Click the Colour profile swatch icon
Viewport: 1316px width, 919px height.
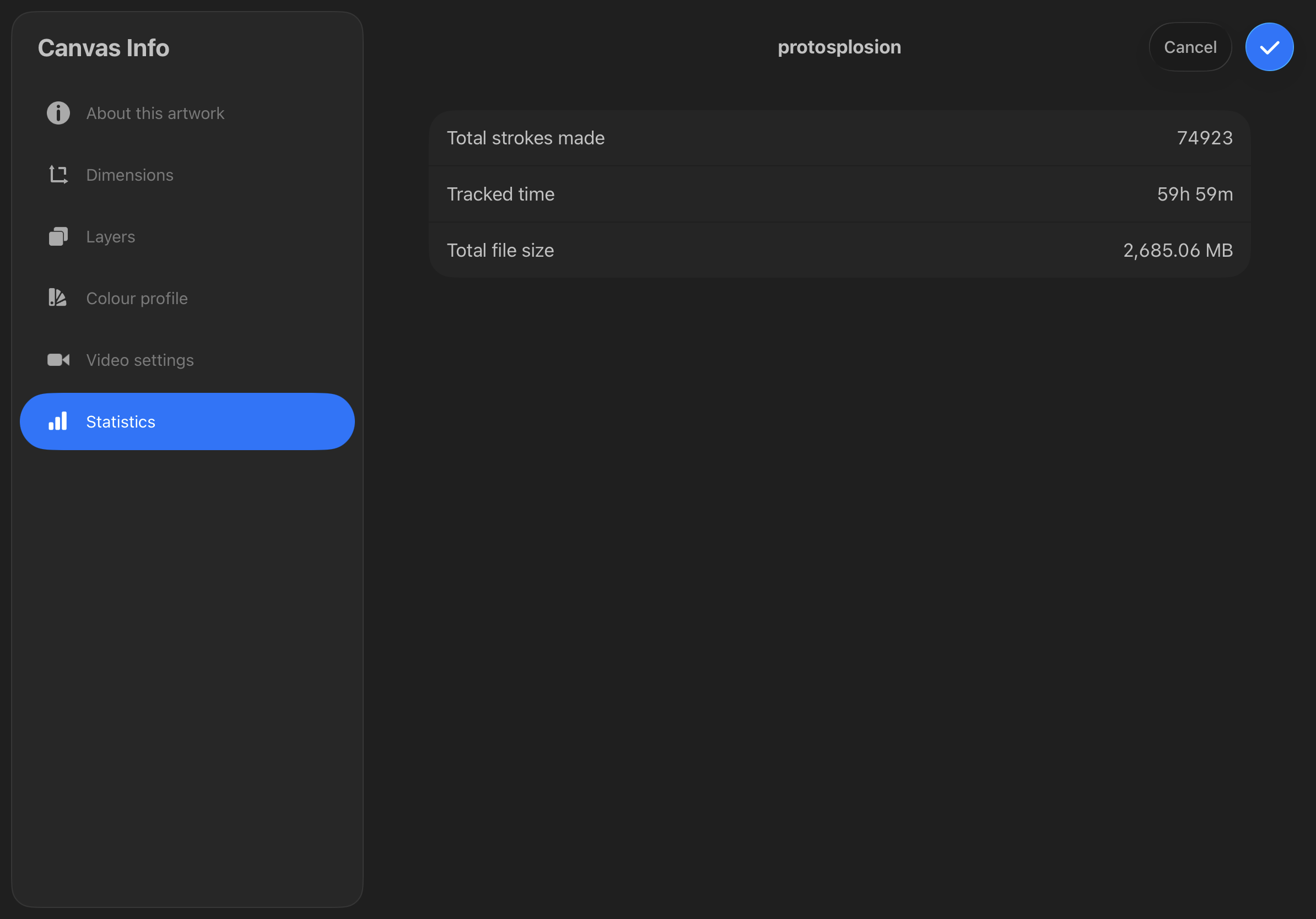point(58,298)
